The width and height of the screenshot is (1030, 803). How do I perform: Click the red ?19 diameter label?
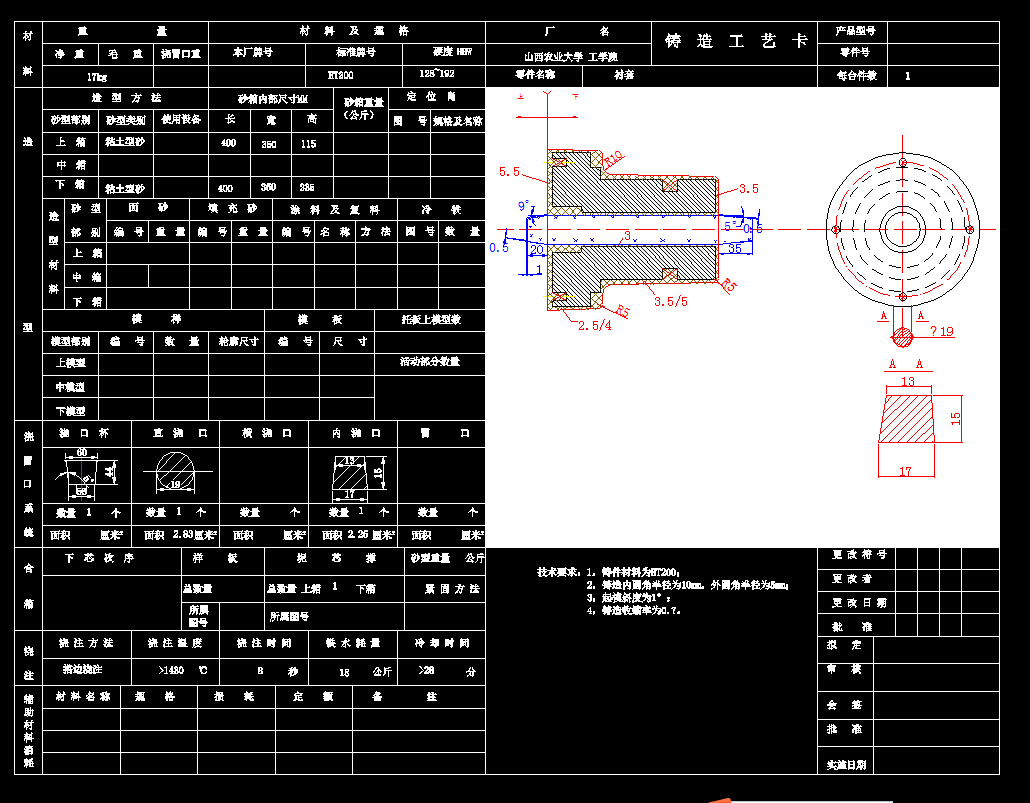tap(942, 331)
